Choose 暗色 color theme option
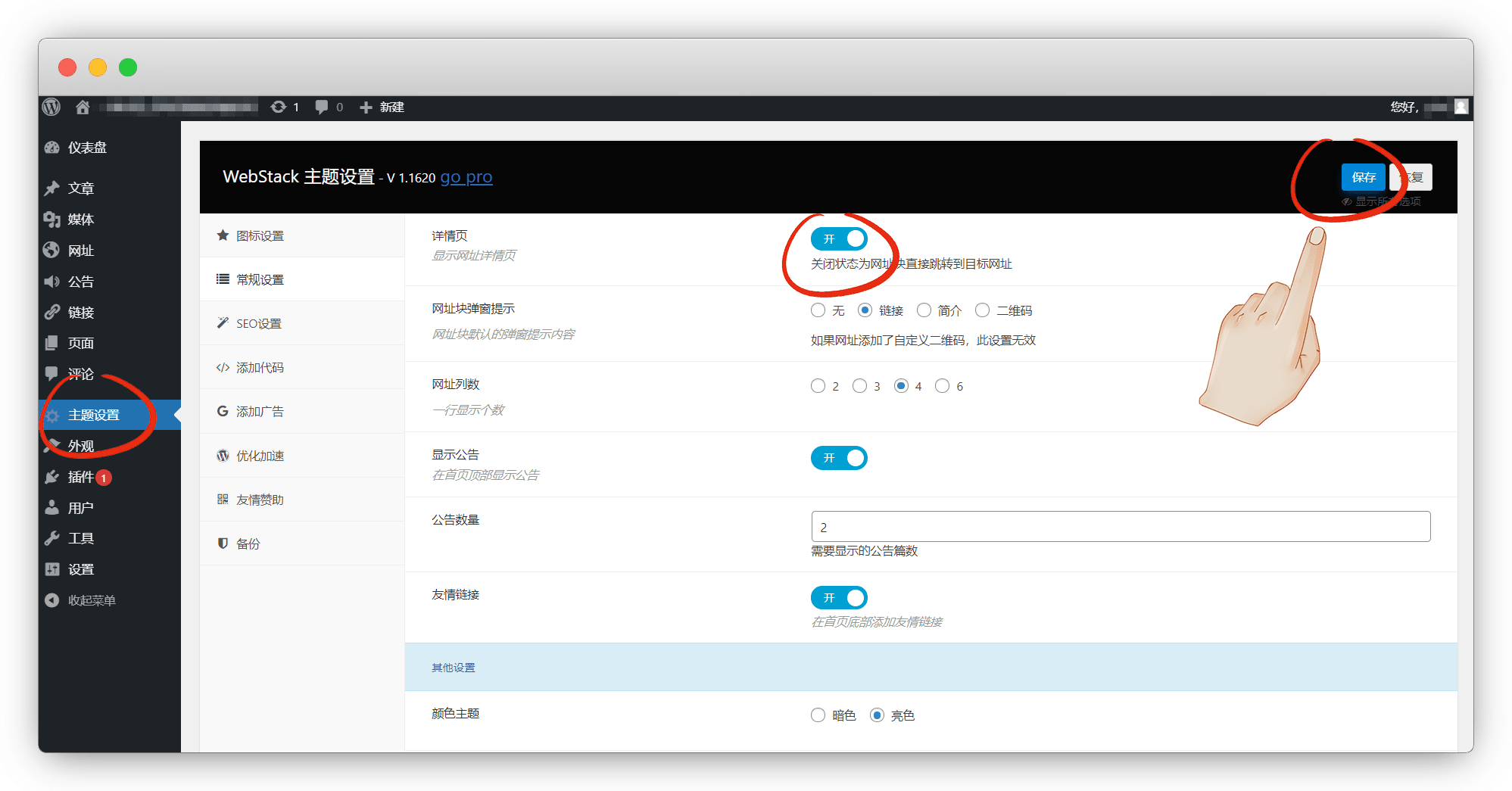The height and width of the screenshot is (791, 1512). [818, 715]
